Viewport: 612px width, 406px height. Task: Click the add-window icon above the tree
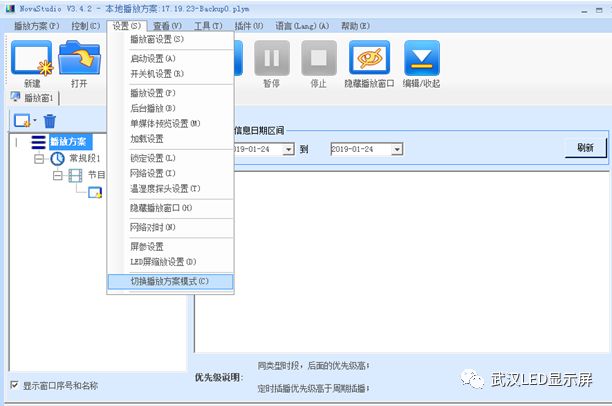[x=22, y=121]
